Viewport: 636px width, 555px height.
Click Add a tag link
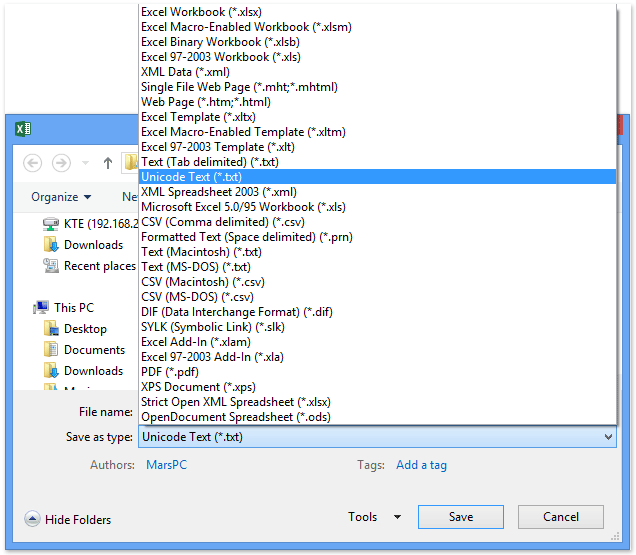pos(421,465)
